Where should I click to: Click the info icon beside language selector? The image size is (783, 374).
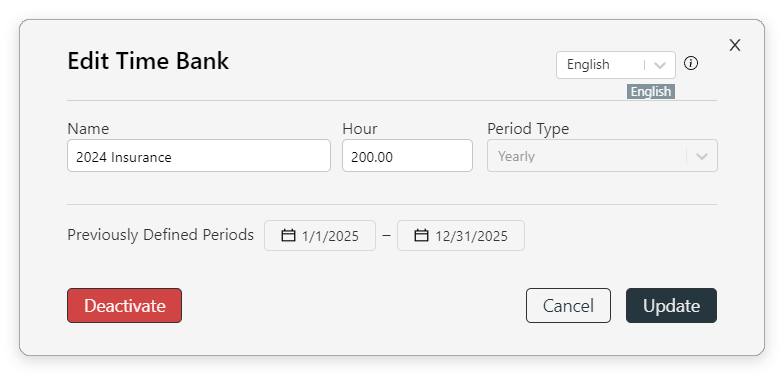tap(691, 63)
